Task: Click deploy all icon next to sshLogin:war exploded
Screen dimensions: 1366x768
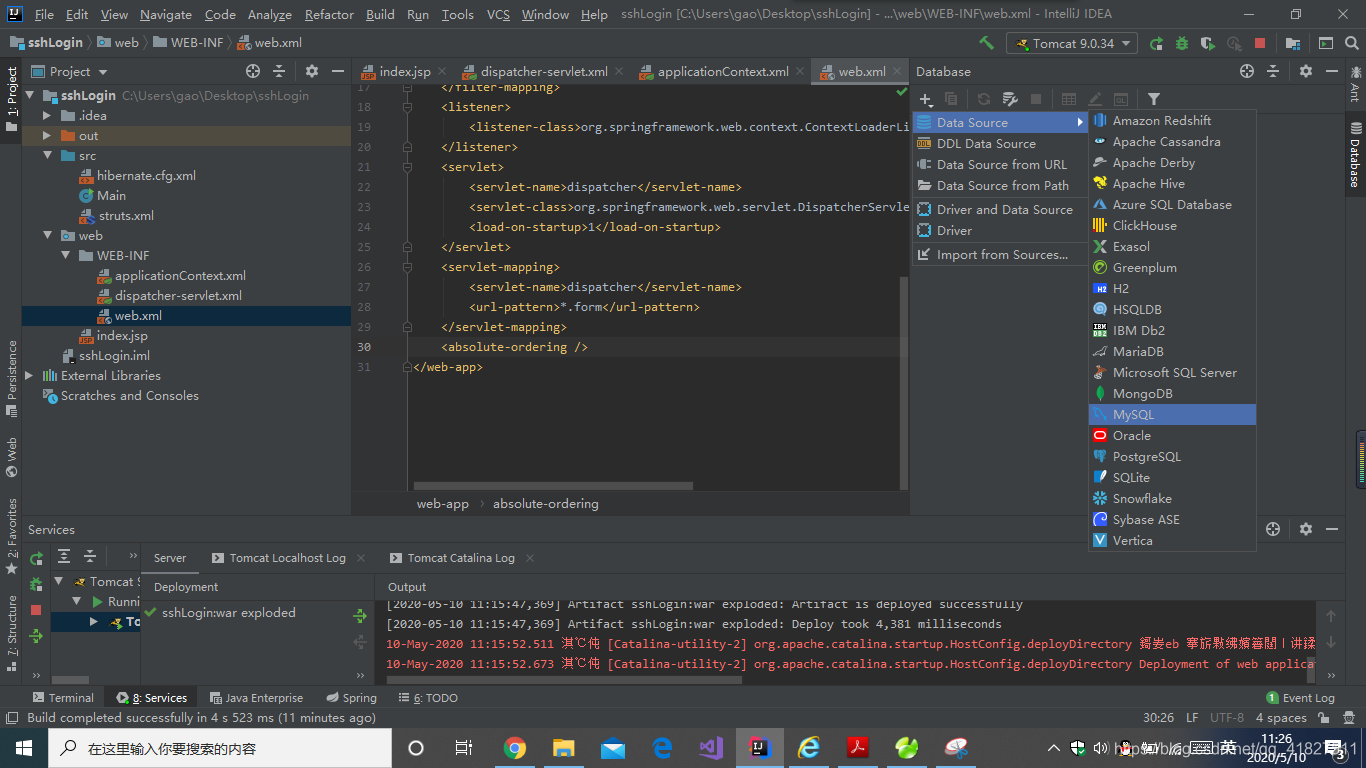Action: click(x=360, y=616)
